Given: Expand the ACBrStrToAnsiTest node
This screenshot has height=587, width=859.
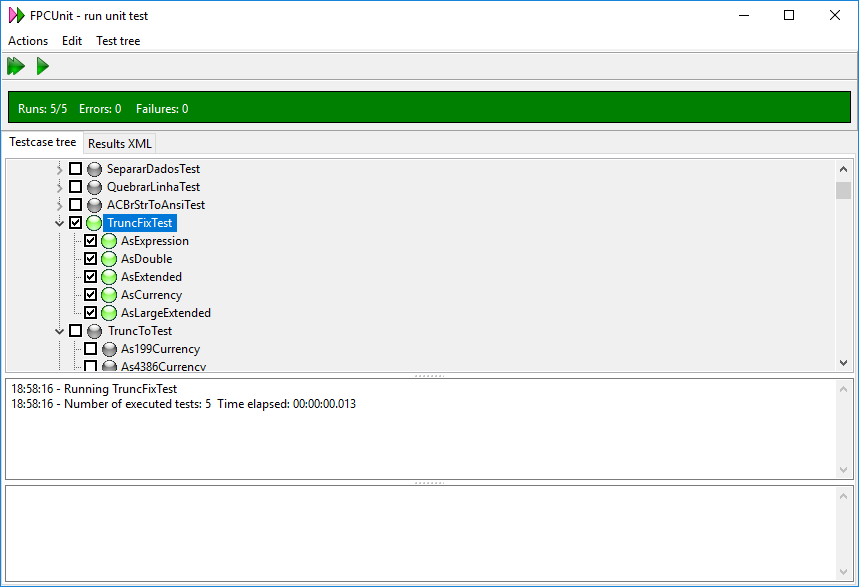Looking at the screenshot, I should click(60, 206).
